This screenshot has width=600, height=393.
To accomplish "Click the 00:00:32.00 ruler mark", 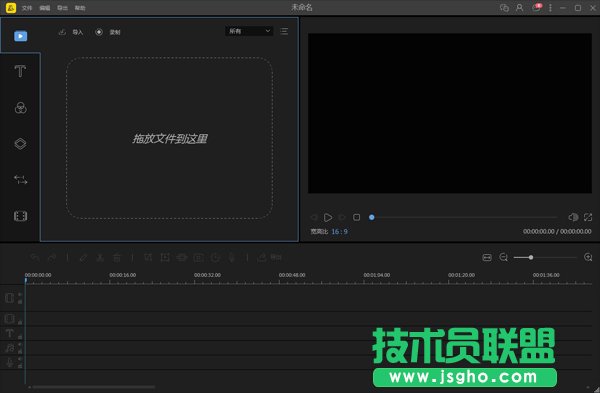I will coord(207,275).
